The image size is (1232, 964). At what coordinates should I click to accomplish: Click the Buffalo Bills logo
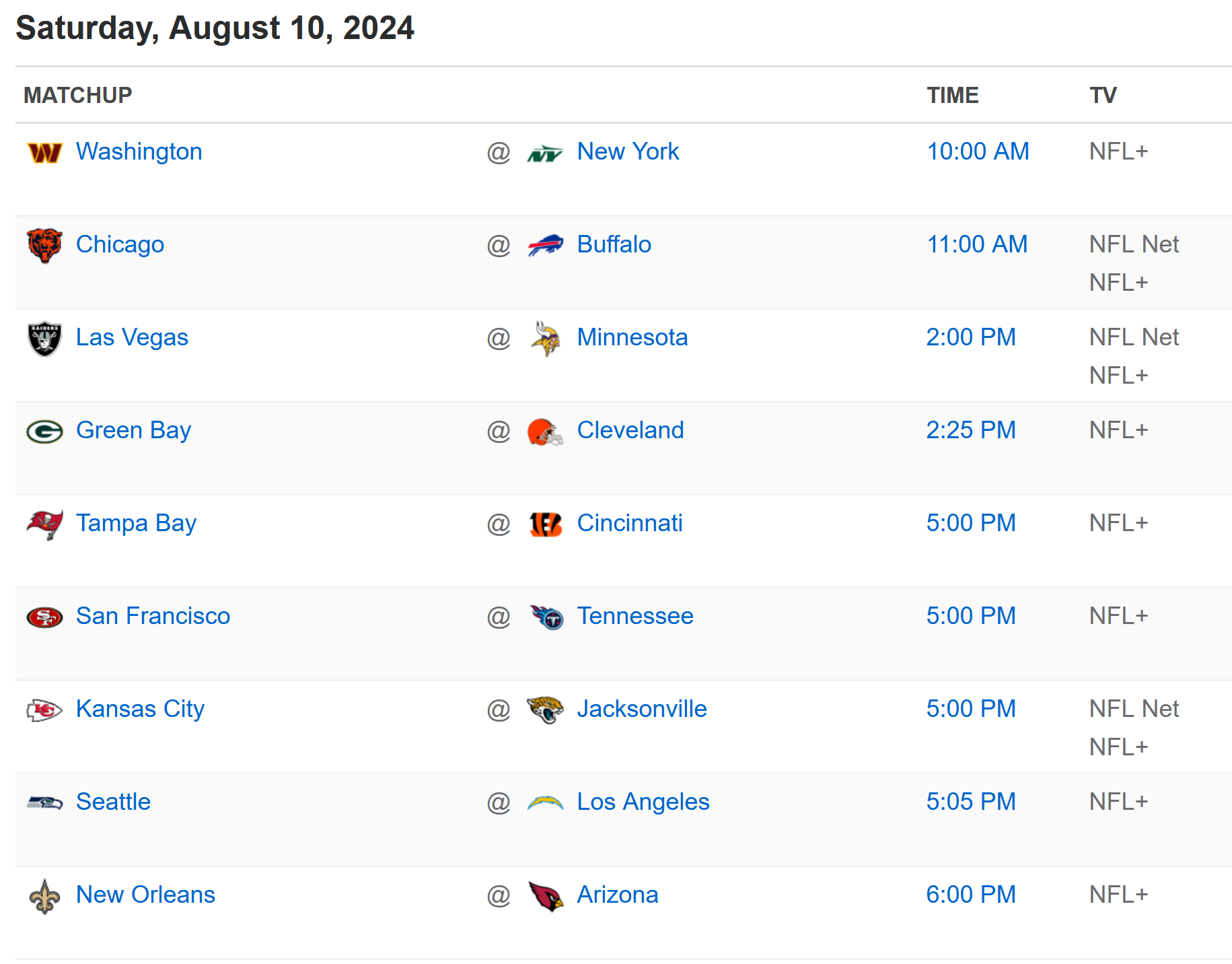(545, 246)
